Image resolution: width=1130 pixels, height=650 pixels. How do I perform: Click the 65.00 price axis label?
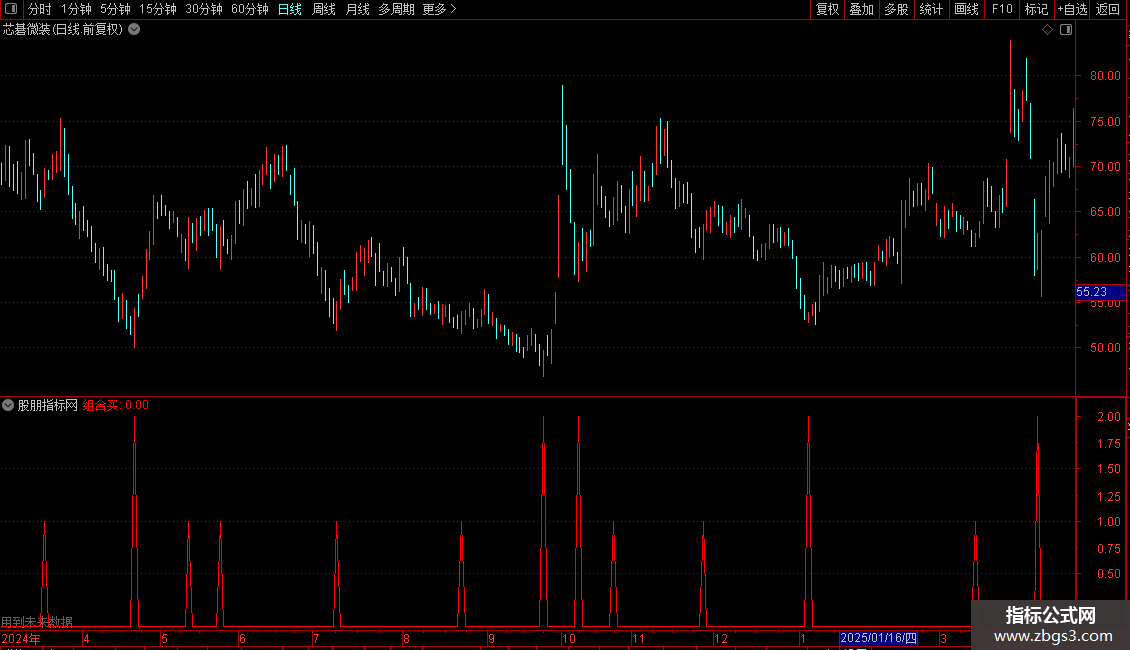1105,212
